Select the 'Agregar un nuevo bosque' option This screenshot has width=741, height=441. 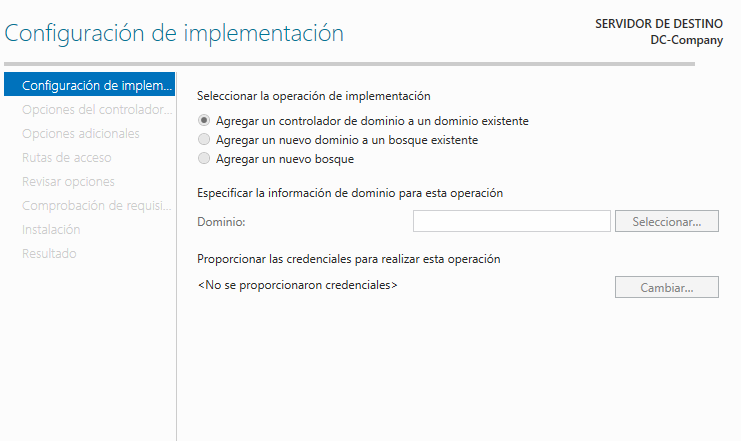(204, 158)
